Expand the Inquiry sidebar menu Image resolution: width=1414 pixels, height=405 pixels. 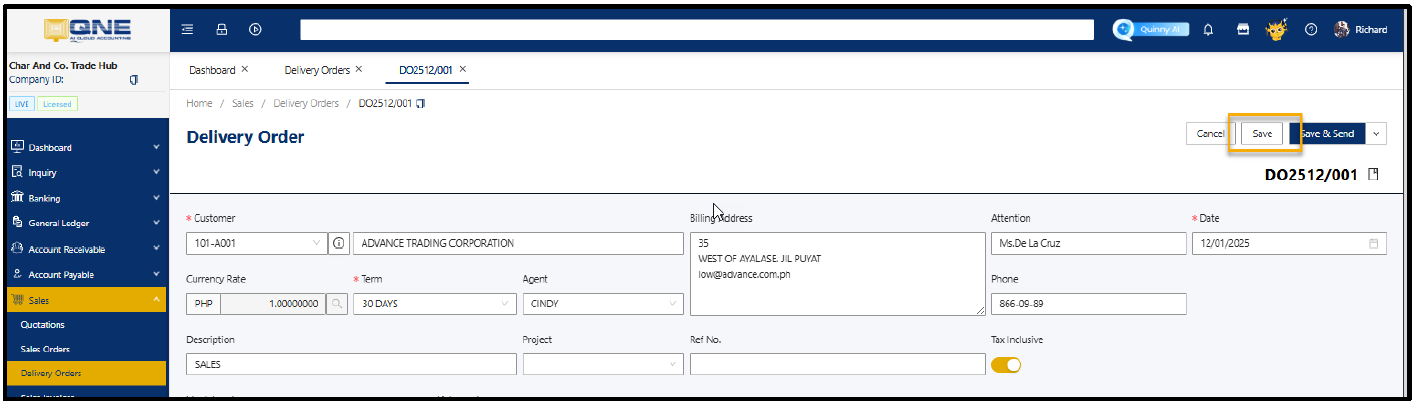(x=156, y=173)
